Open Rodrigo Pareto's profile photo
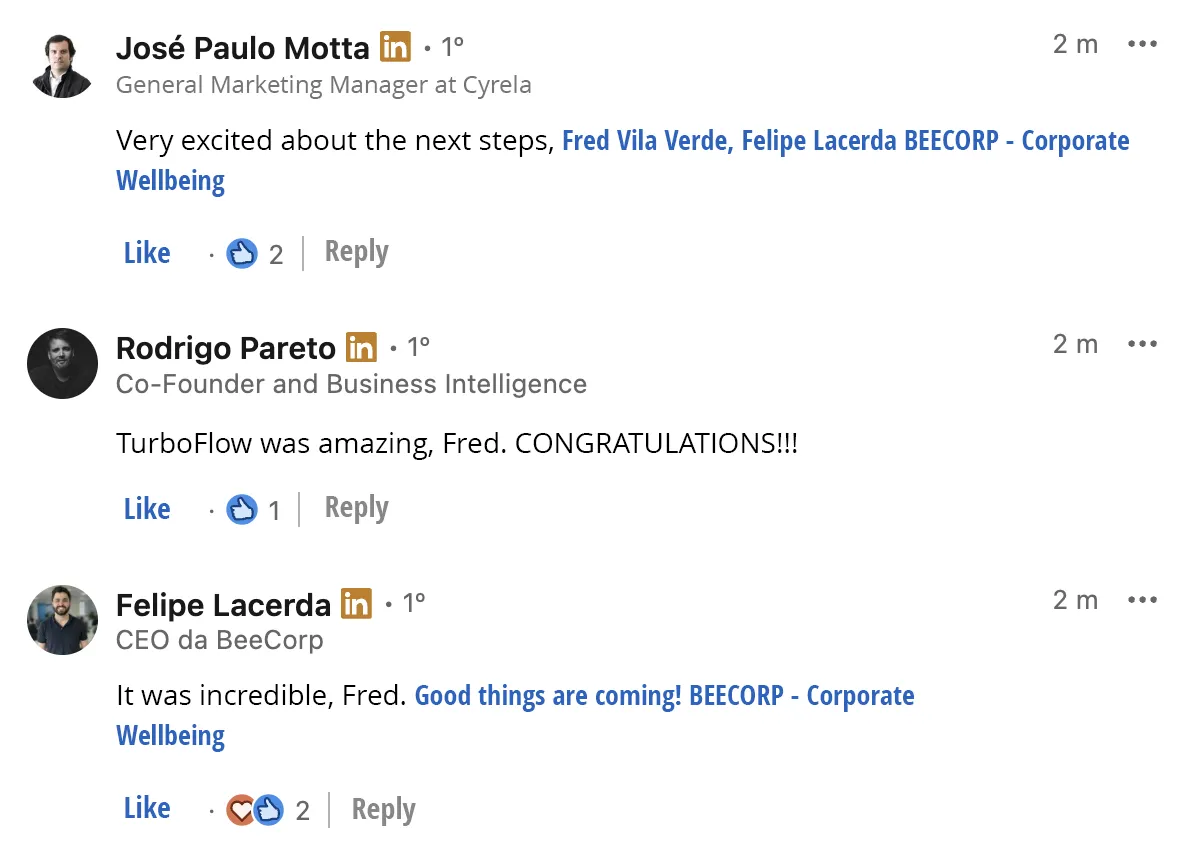Screen dimensions: 1200x862 coord(62,364)
